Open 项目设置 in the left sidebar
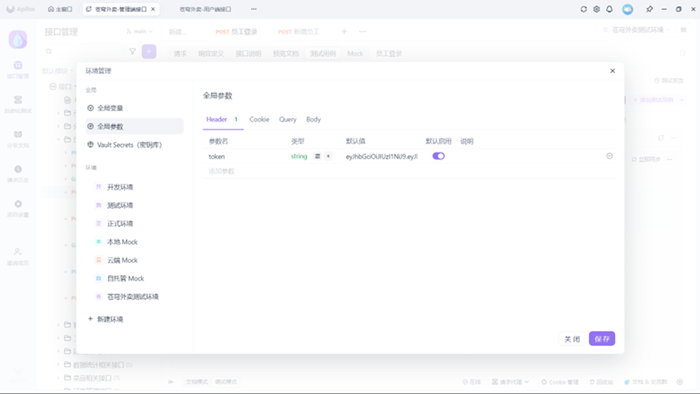The height and width of the screenshot is (394, 700). pos(18,208)
